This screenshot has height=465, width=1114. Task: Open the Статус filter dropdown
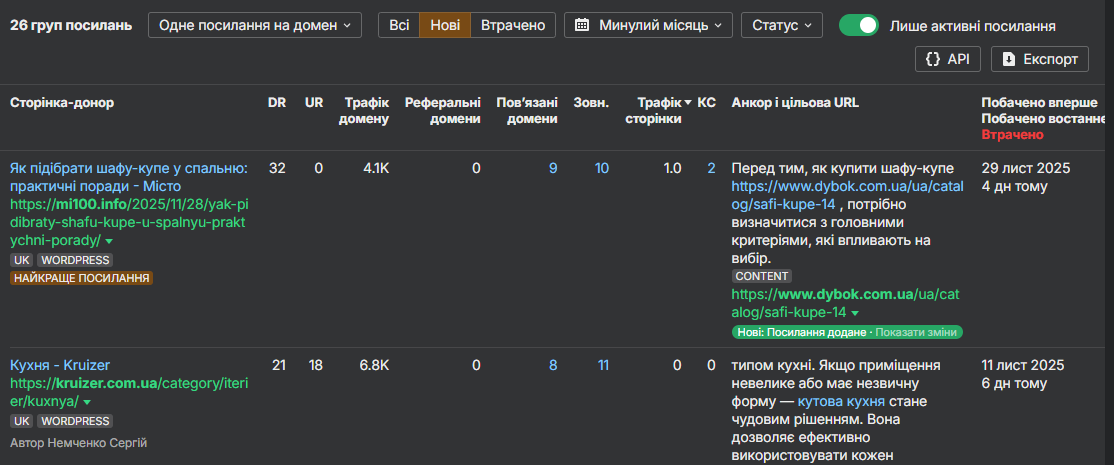pyautogui.click(x=781, y=25)
